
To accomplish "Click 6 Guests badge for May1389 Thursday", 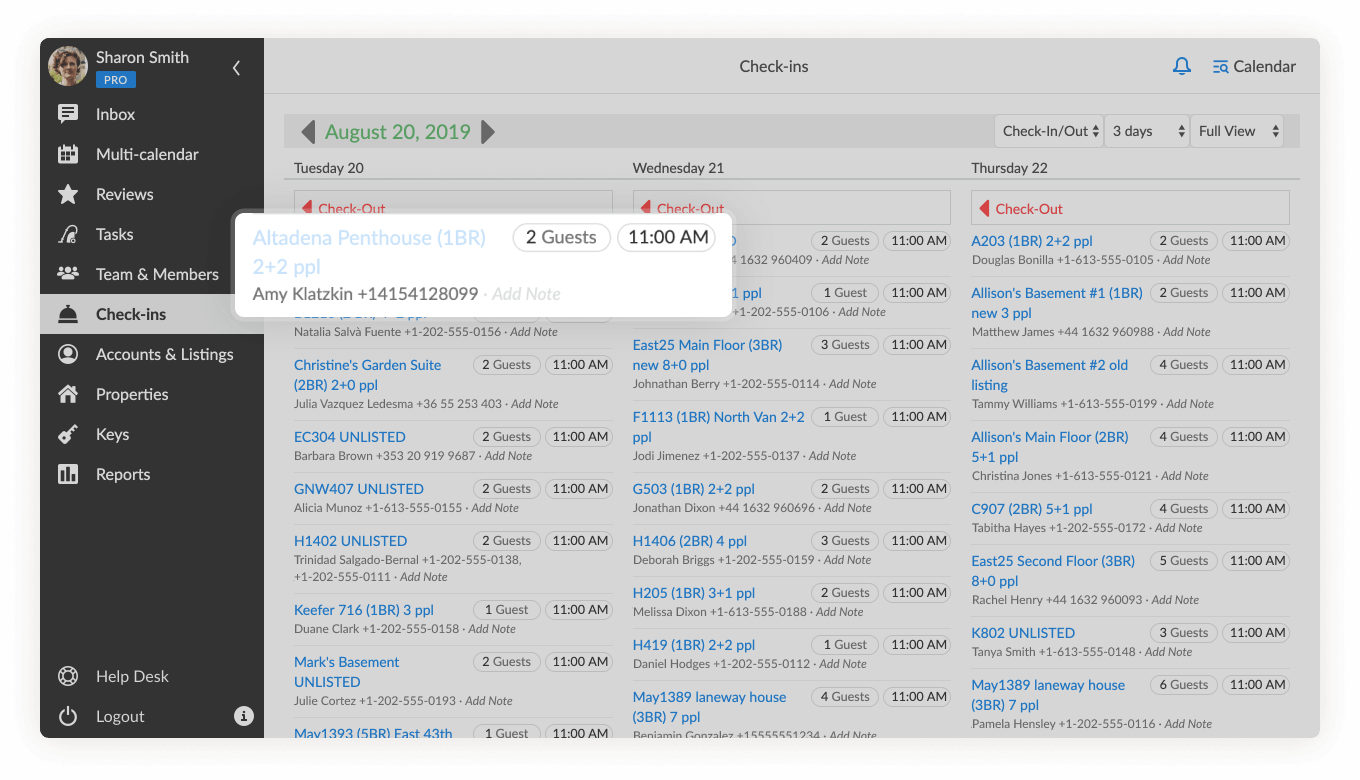I will [1184, 685].
